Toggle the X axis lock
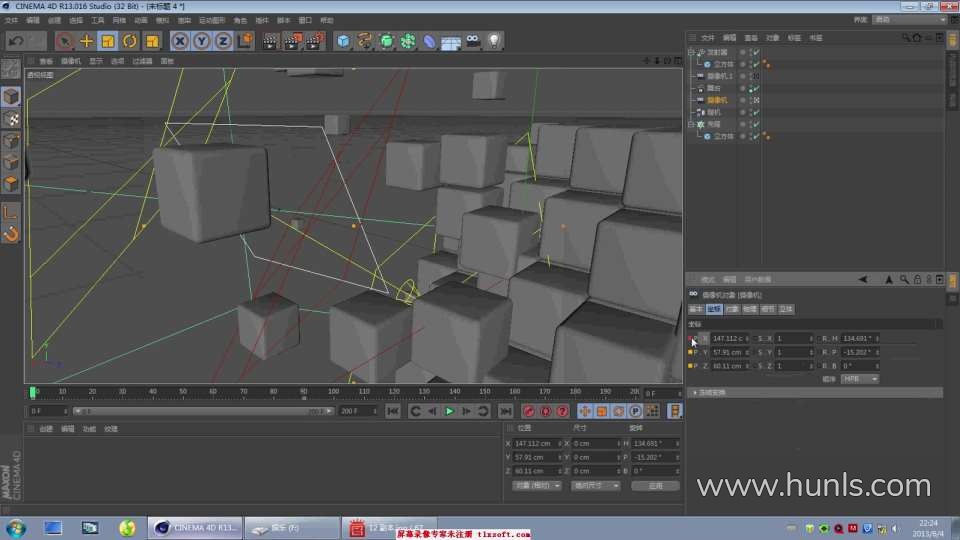 (180, 41)
